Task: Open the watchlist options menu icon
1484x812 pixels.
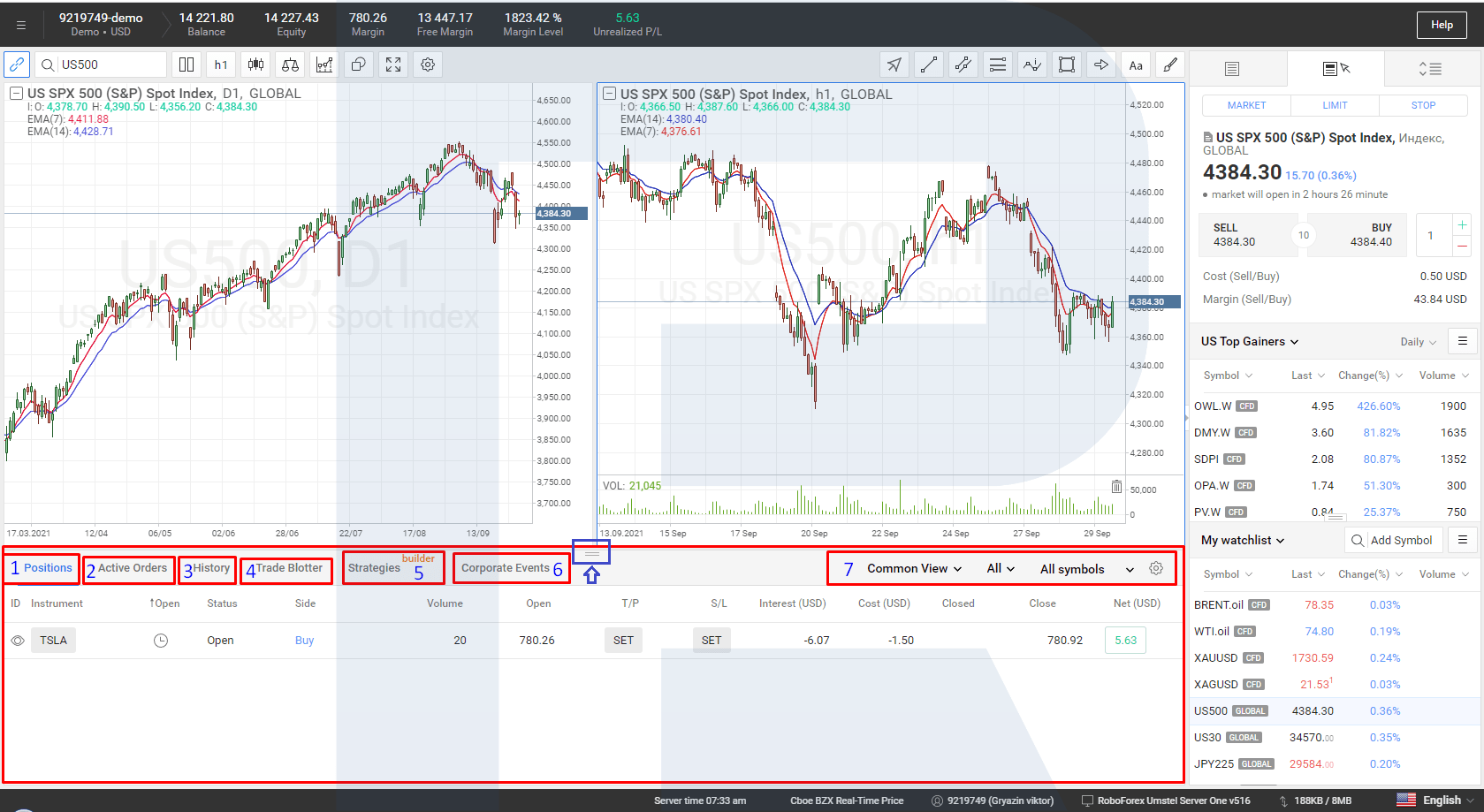Action: click(x=1463, y=540)
